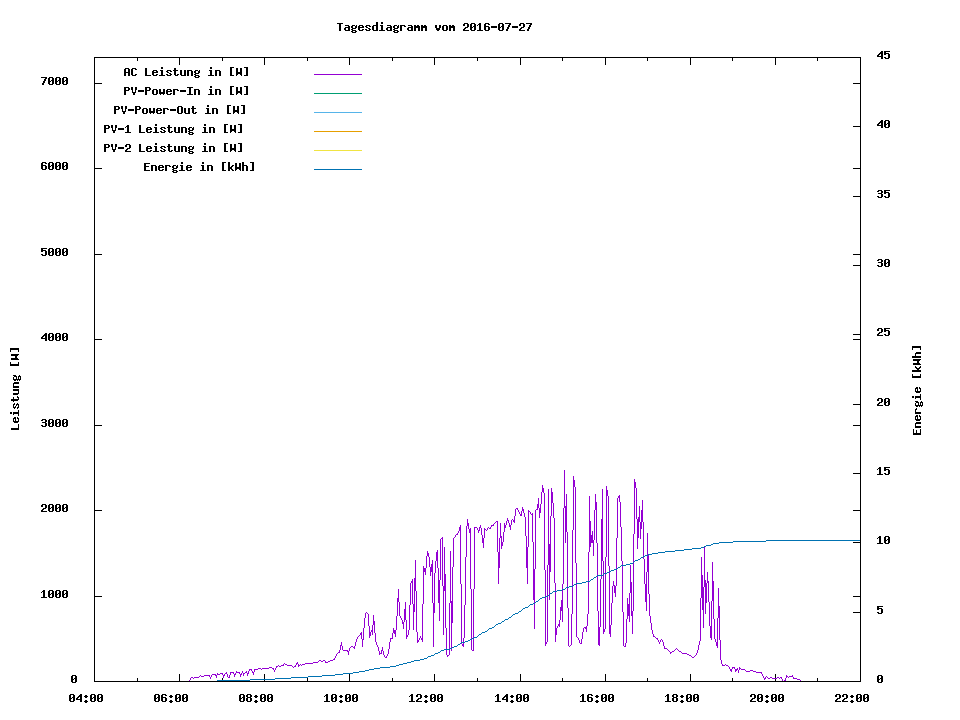Image resolution: width=960 pixels, height=720 pixels.
Task: Click the purple line sample beside AC Leistung
Action: 337,74
